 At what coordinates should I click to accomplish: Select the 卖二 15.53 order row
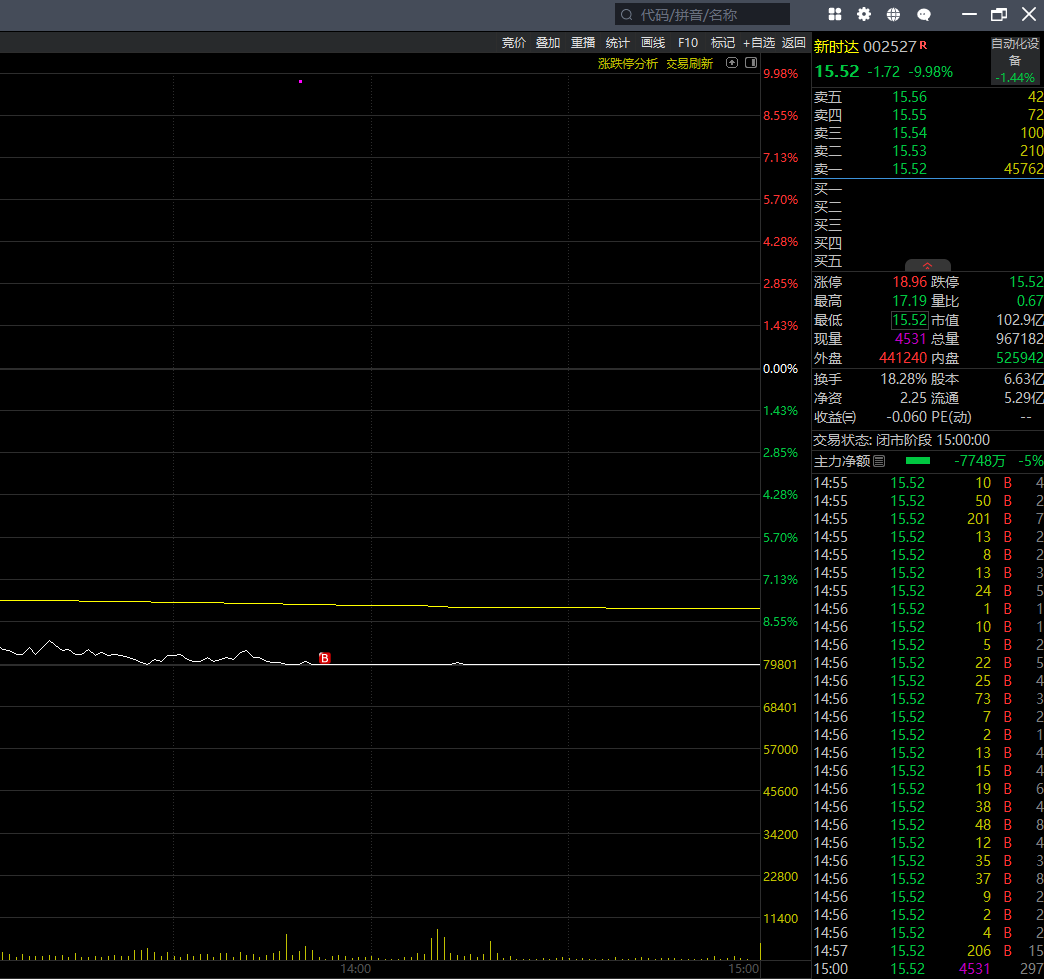pos(927,151)
